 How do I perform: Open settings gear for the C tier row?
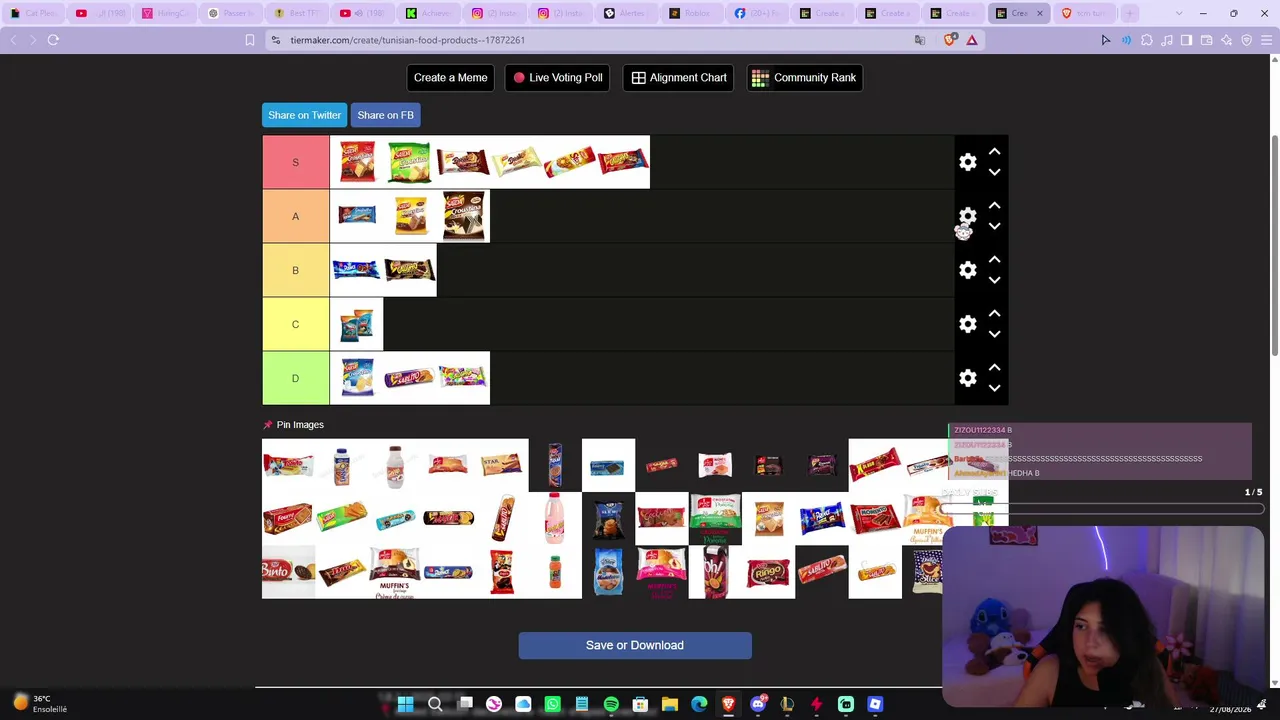tap(968, 324)
